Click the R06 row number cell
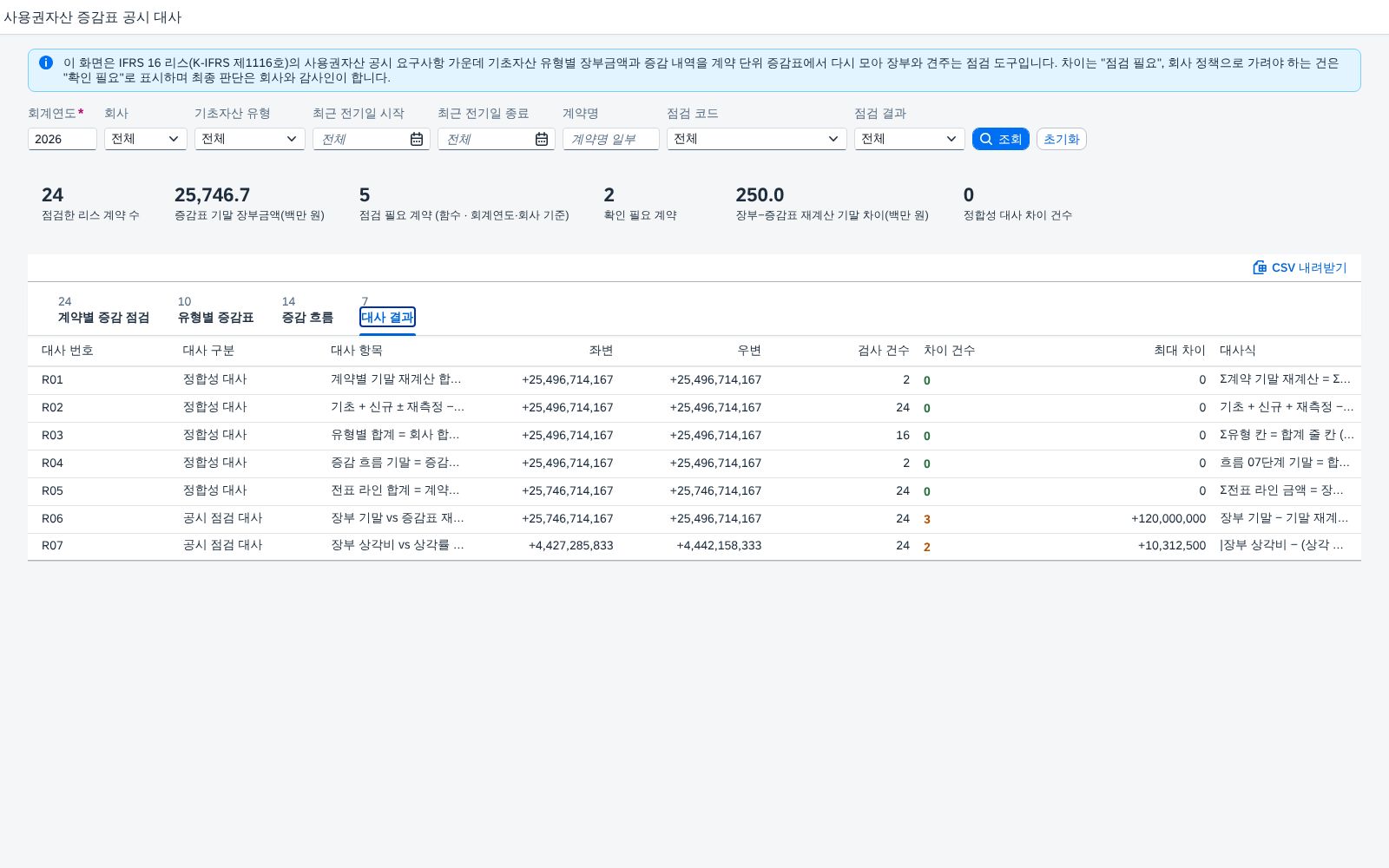Image resolution: width=1389 pixels, height=868 pixels. pos(52,518)
